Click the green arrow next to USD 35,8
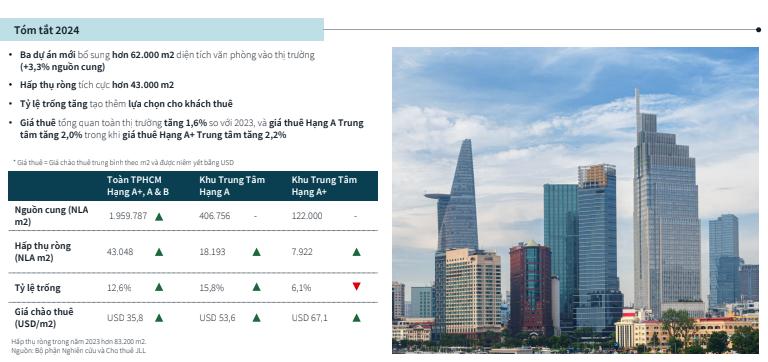 point(159,318)
